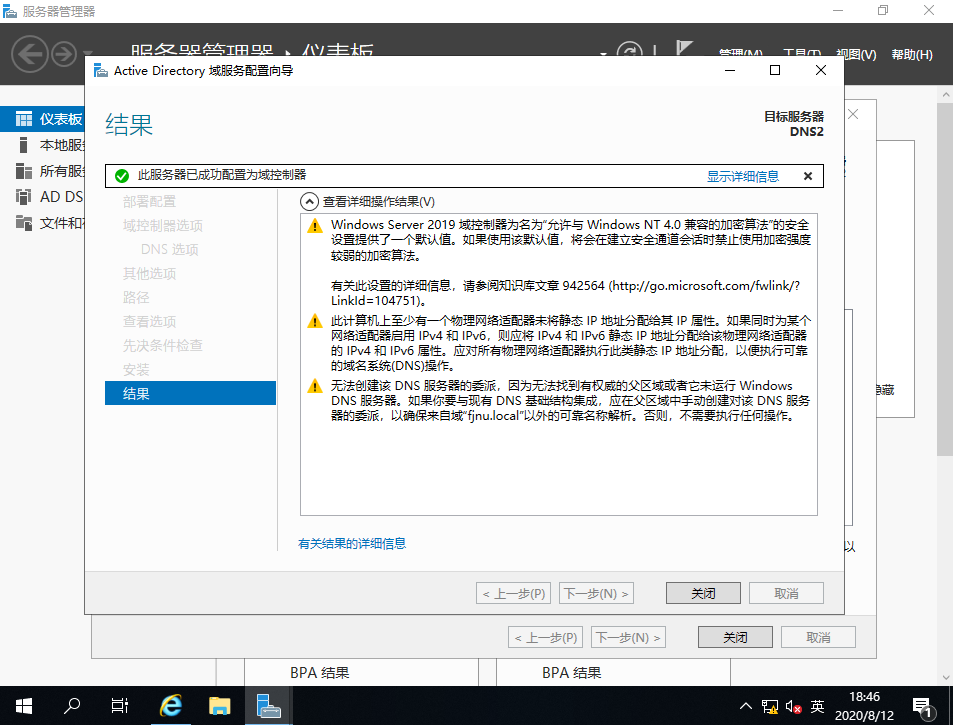This screenshot has width=953, height=725.
Task: Select 文件和存储服务 in the sidebar
Action: tap(43, 223)
